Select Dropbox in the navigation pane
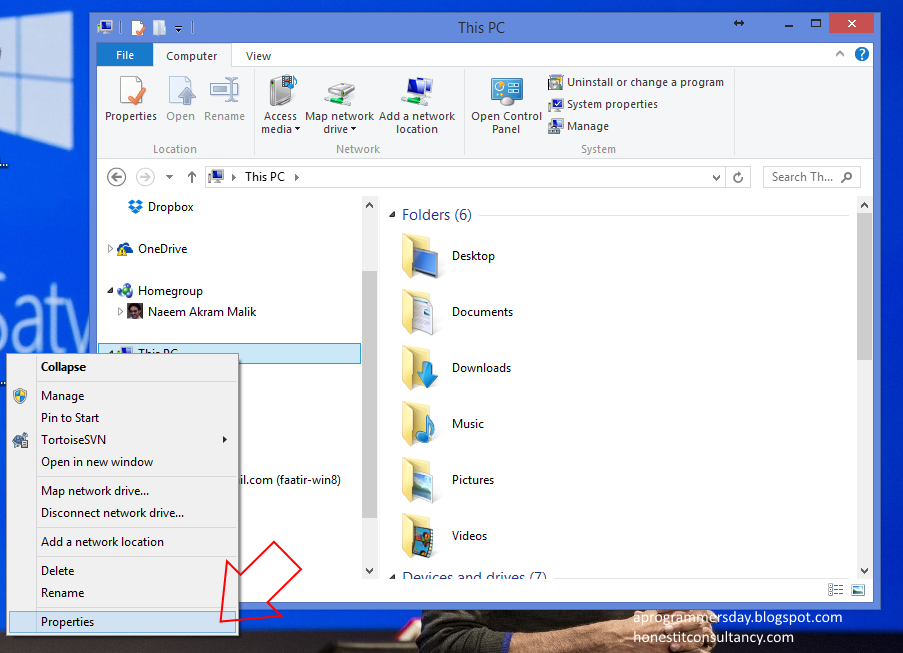The width and height of the screenshot is (903, 653). [x=161, y=207]
